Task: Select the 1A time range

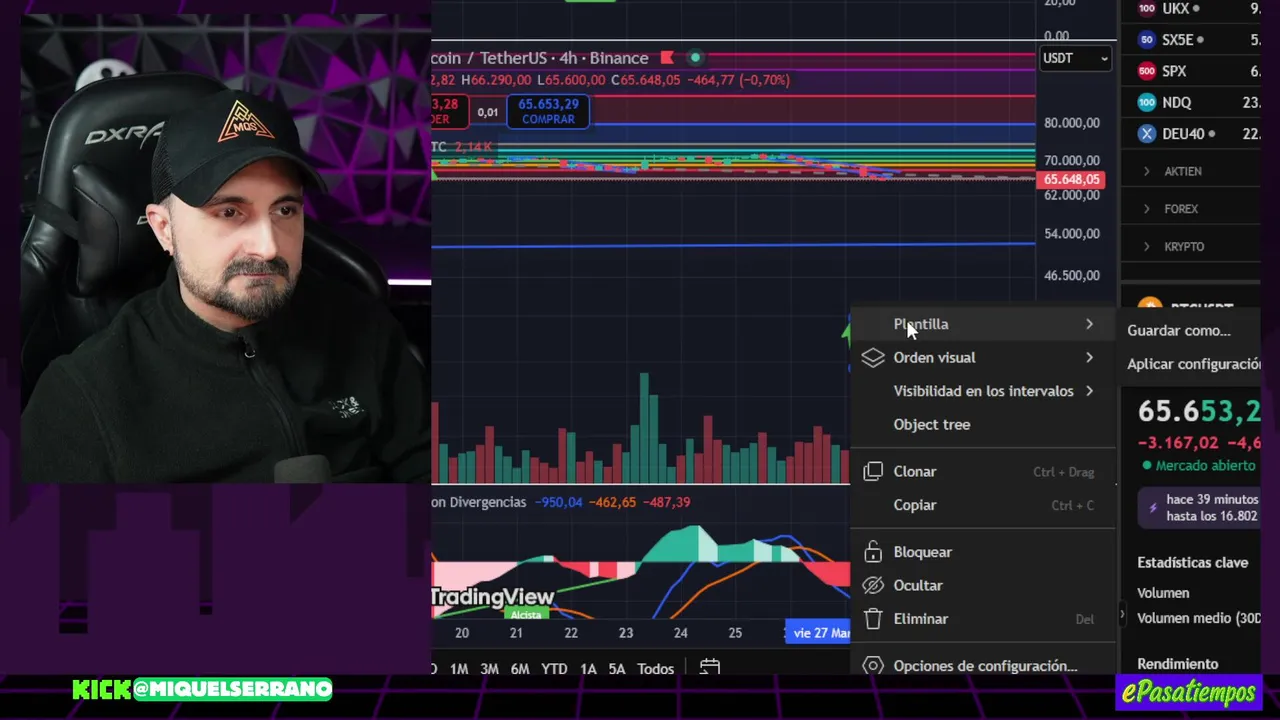Action: click(x=588, y=669)
